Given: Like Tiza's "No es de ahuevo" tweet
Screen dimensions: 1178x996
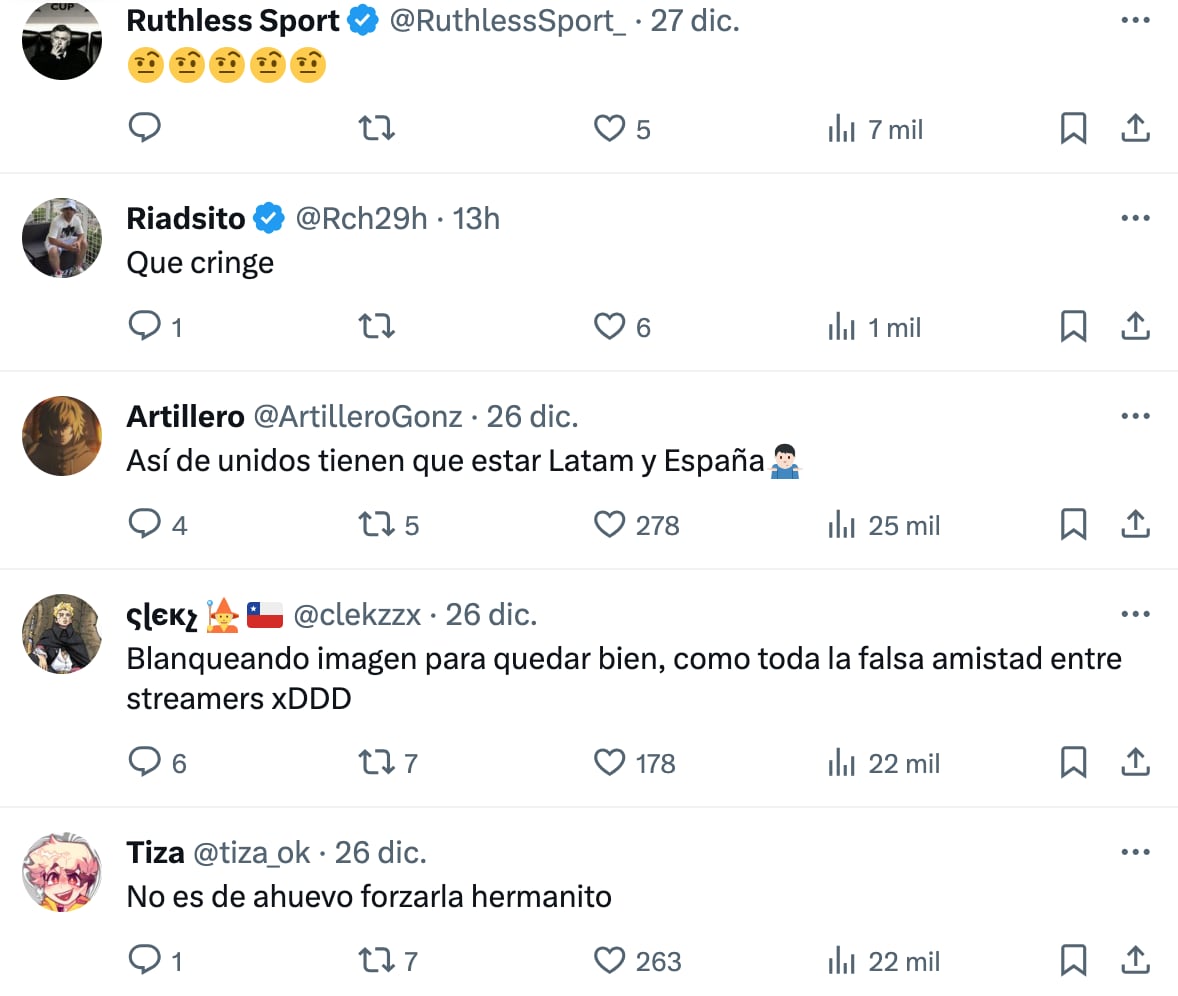Looking at the screenshot, I should coord(608,961).
